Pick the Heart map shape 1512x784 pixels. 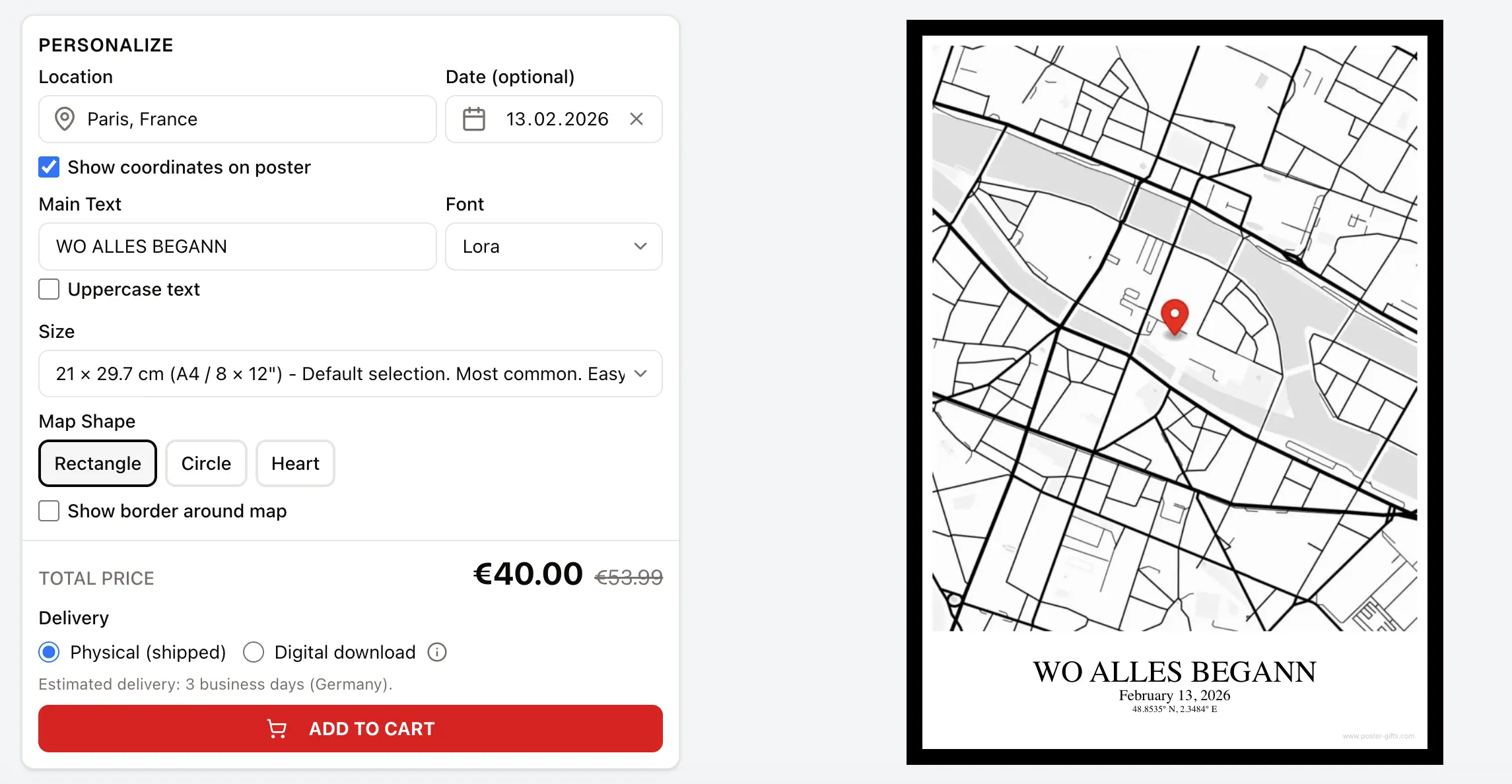[295, 463]
